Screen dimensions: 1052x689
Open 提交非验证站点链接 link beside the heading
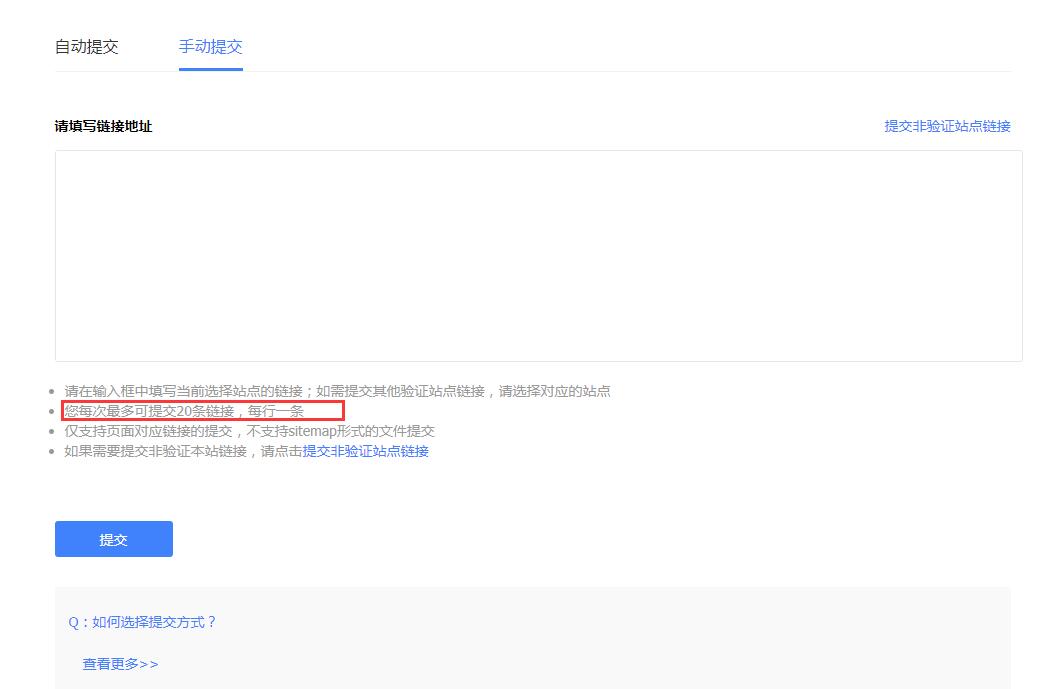[x=946, y=126]
